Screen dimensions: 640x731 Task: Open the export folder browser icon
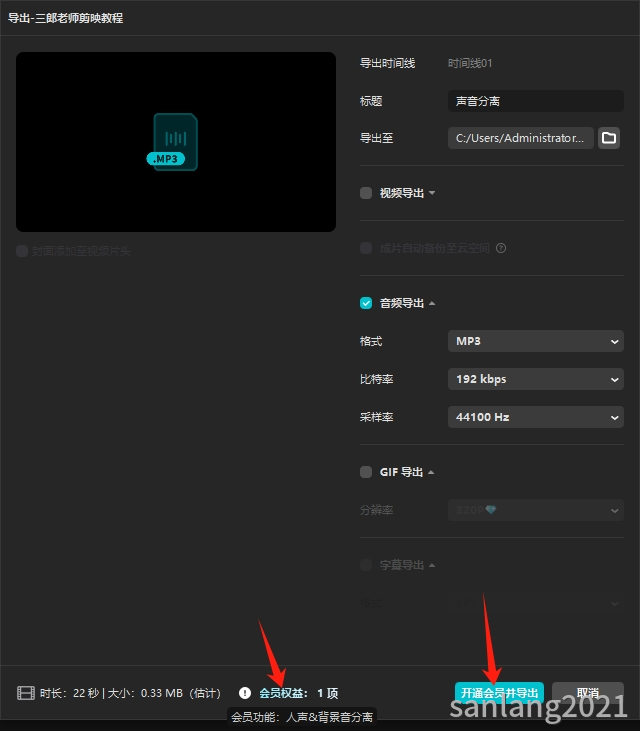point(609,138)
